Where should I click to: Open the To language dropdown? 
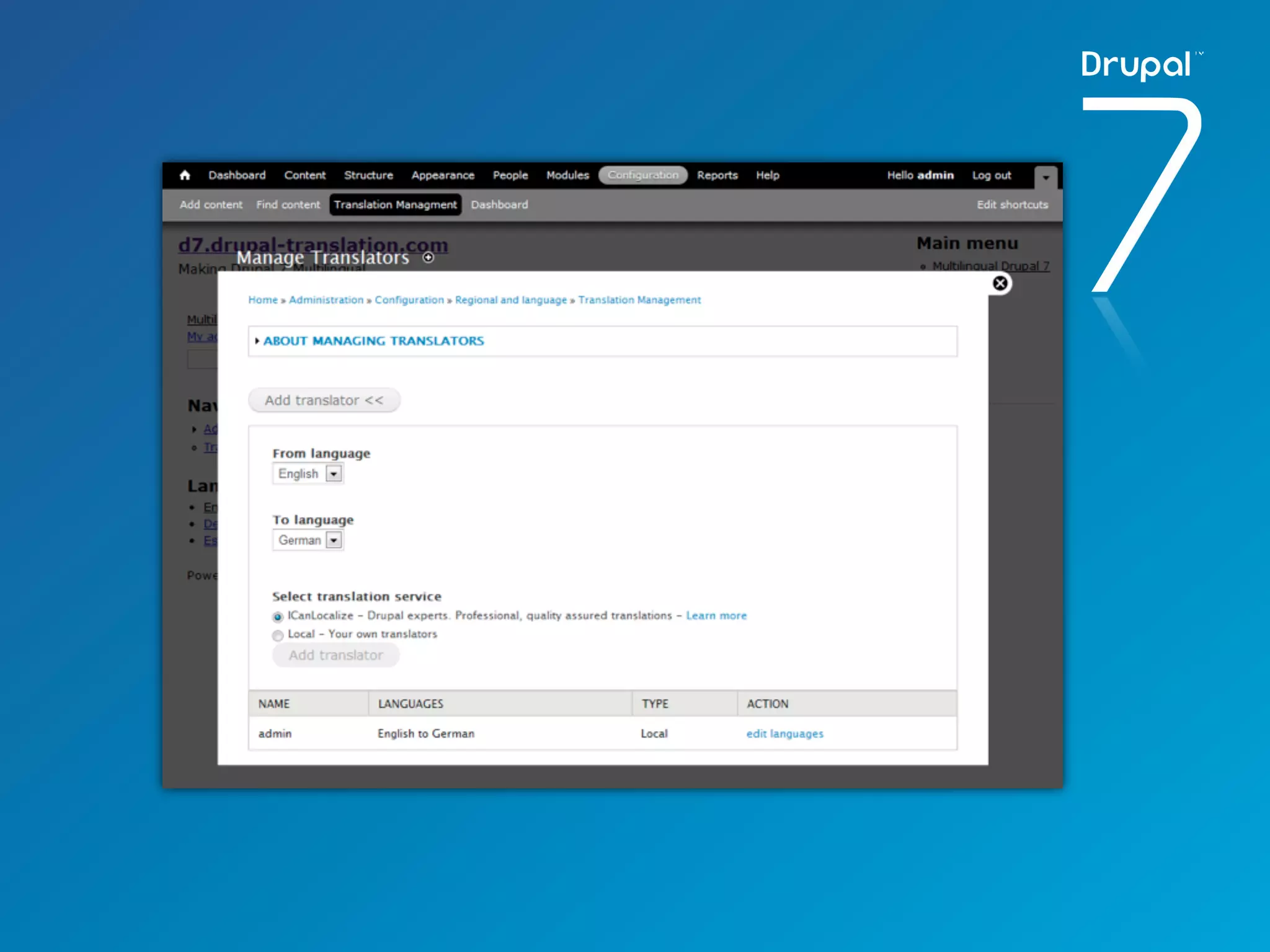[308, 540]
